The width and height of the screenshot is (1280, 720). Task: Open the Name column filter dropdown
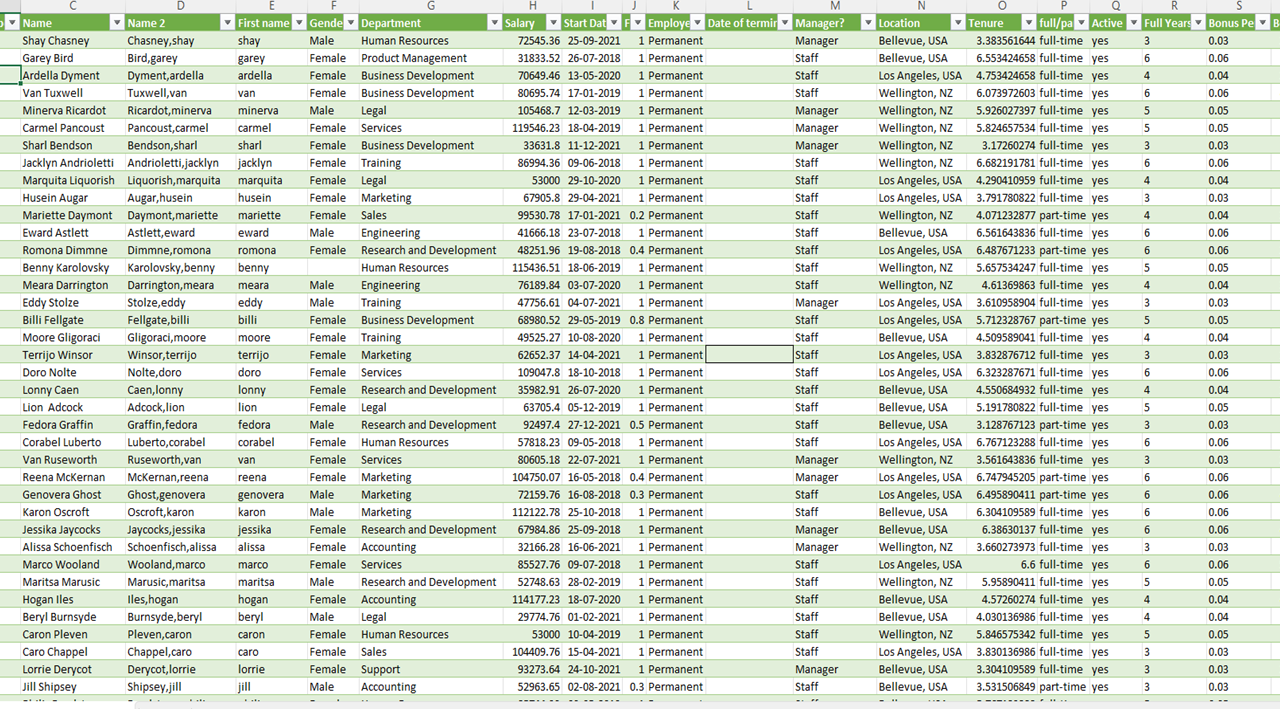[117, 23]
